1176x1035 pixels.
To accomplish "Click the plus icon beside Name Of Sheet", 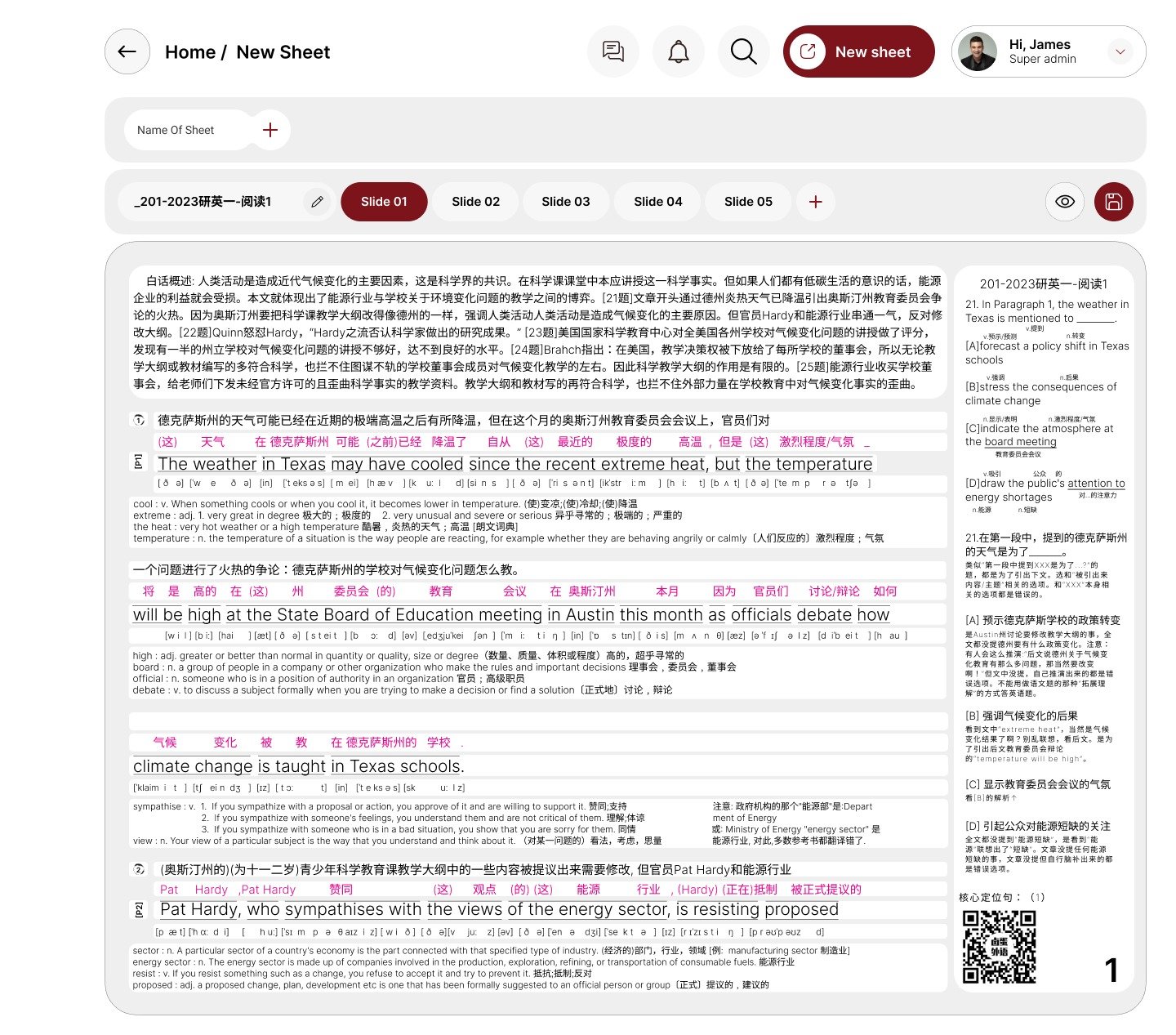I will [270, 130].
